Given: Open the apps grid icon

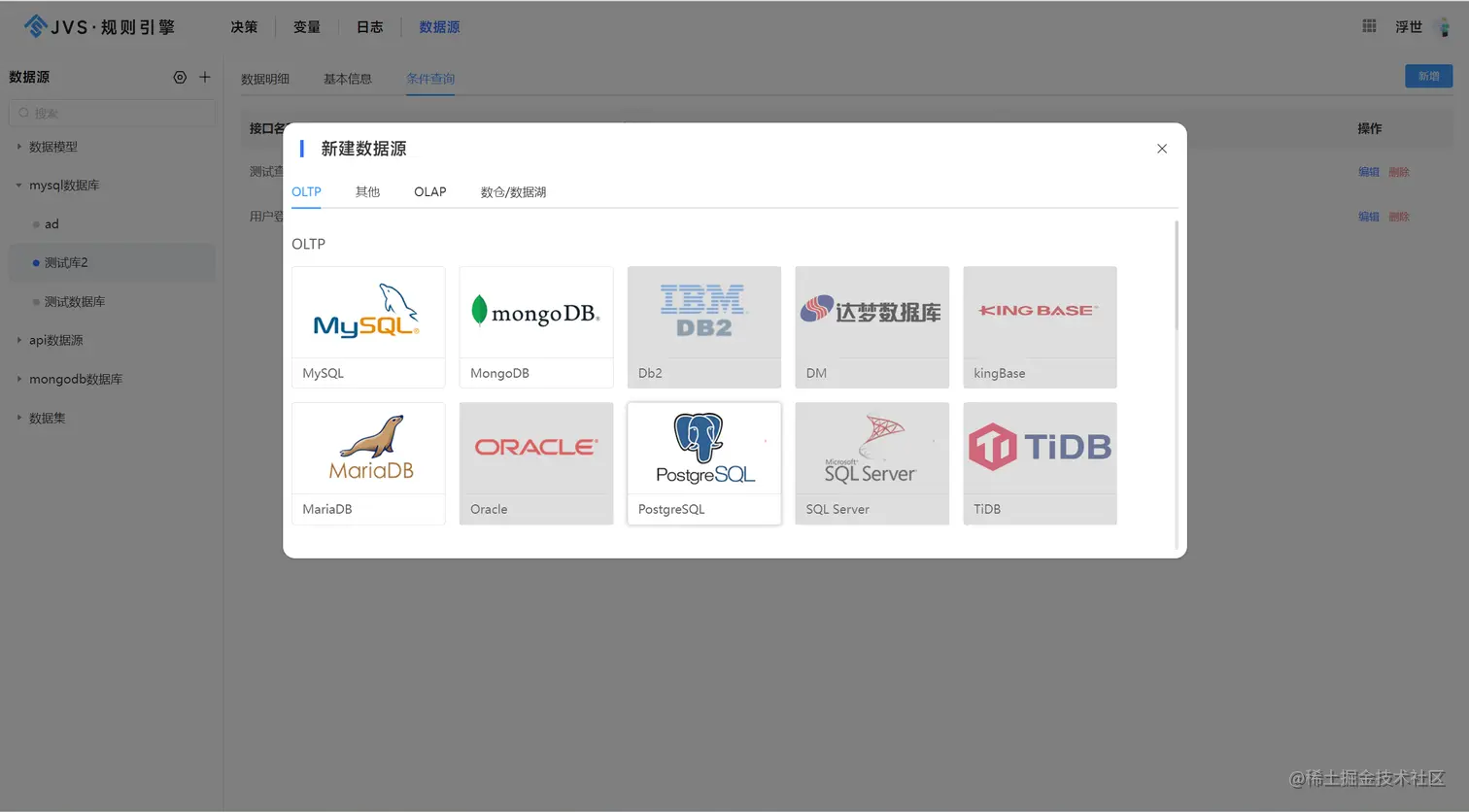Looking at the screenshot, I should point(1369,26).
